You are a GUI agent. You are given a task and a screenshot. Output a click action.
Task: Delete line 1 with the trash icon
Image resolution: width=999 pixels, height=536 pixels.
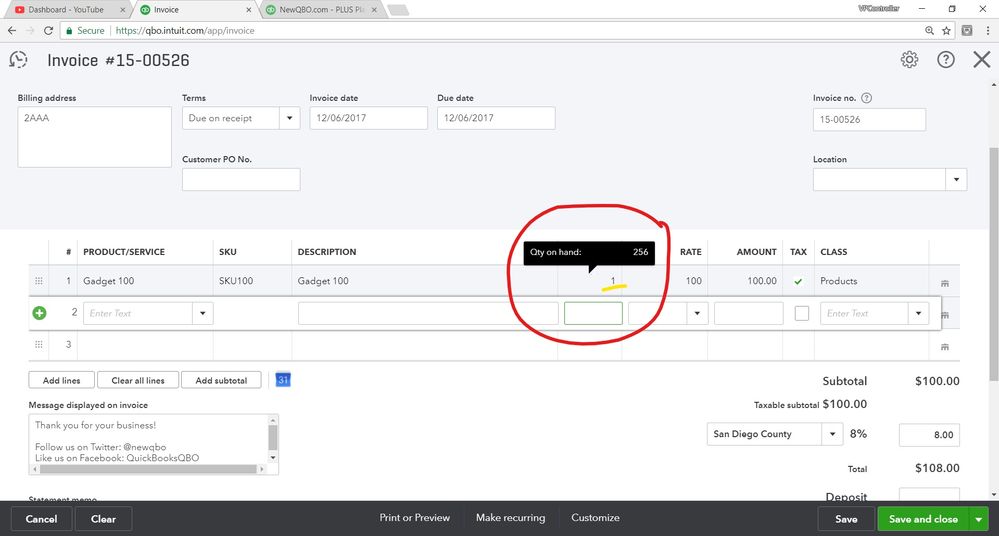click(x=945, y=283)
